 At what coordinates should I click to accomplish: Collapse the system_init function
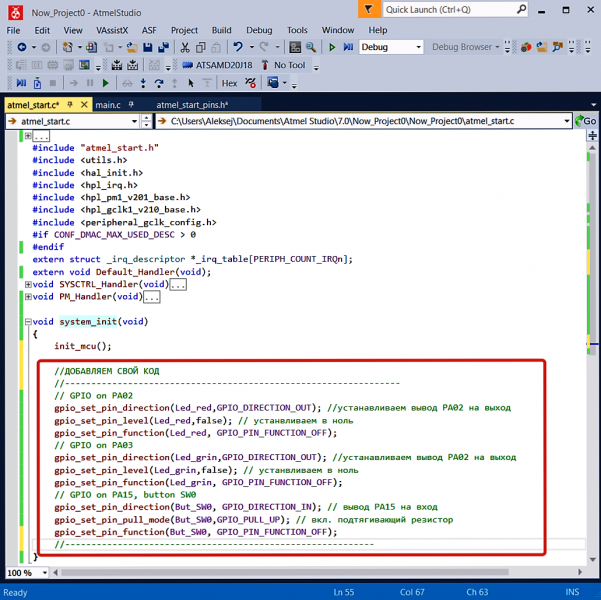coord(28,322)
